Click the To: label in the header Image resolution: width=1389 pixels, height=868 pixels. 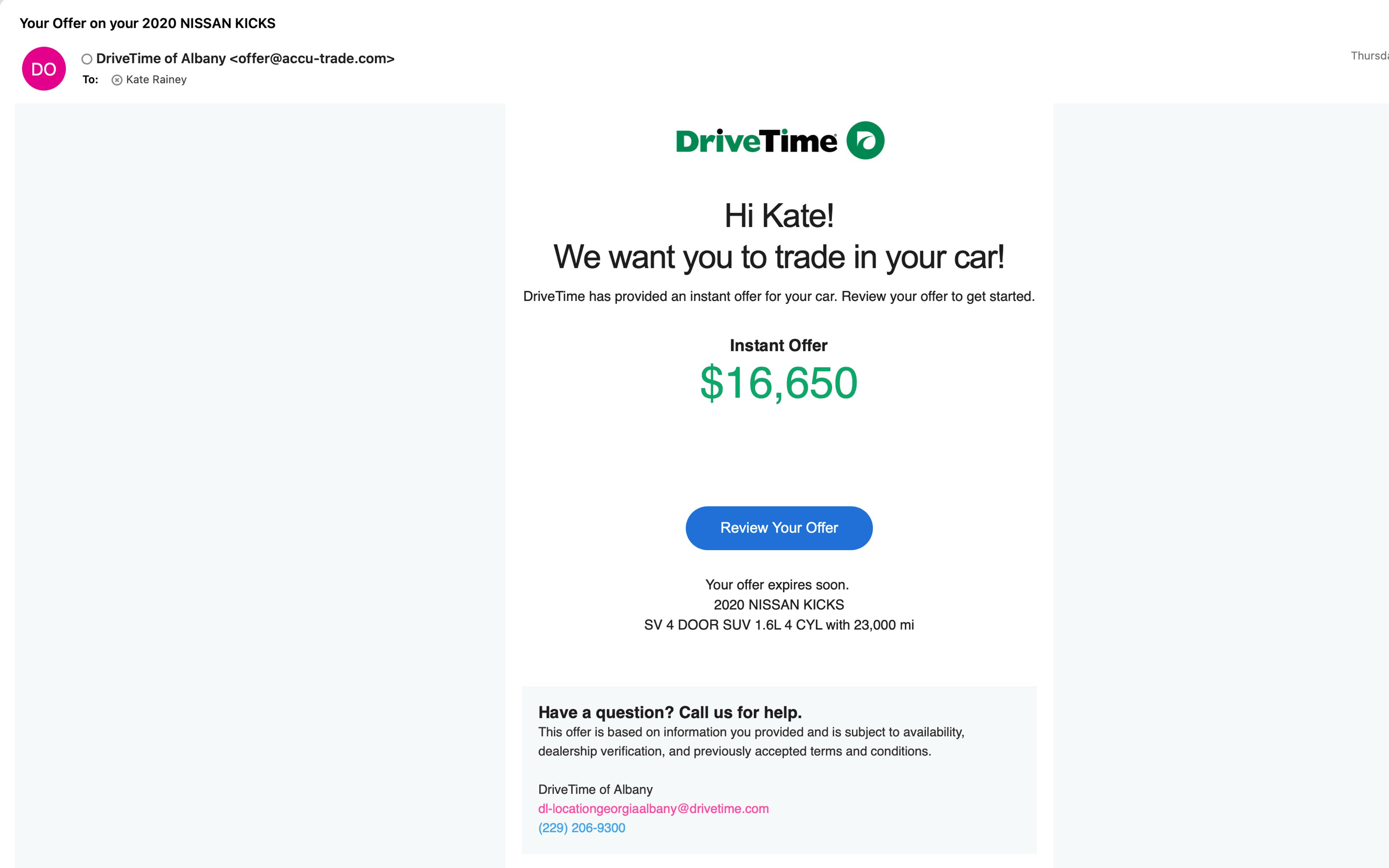[x=90, y=80]
